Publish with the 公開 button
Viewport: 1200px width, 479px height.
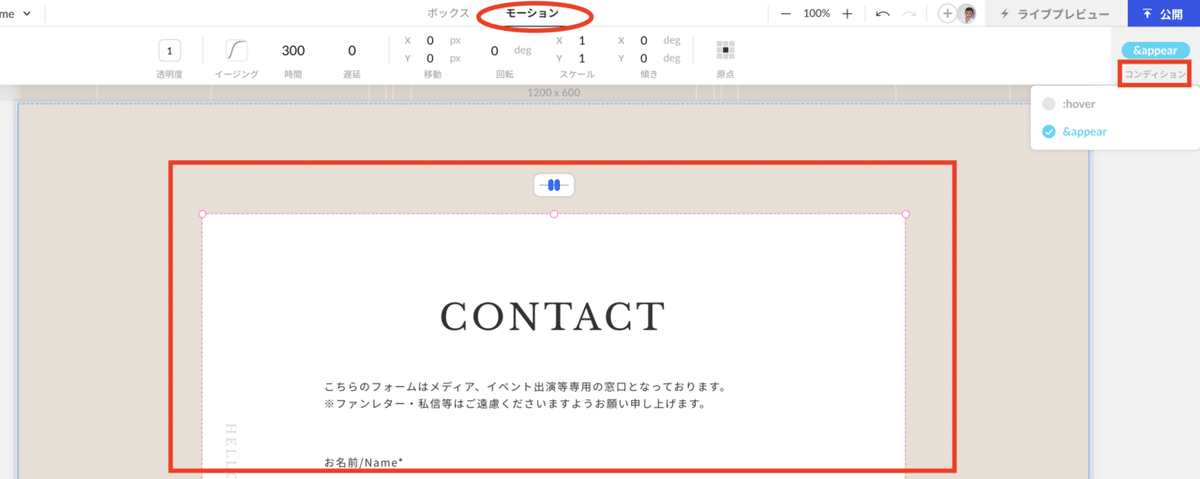[1163, 14]
